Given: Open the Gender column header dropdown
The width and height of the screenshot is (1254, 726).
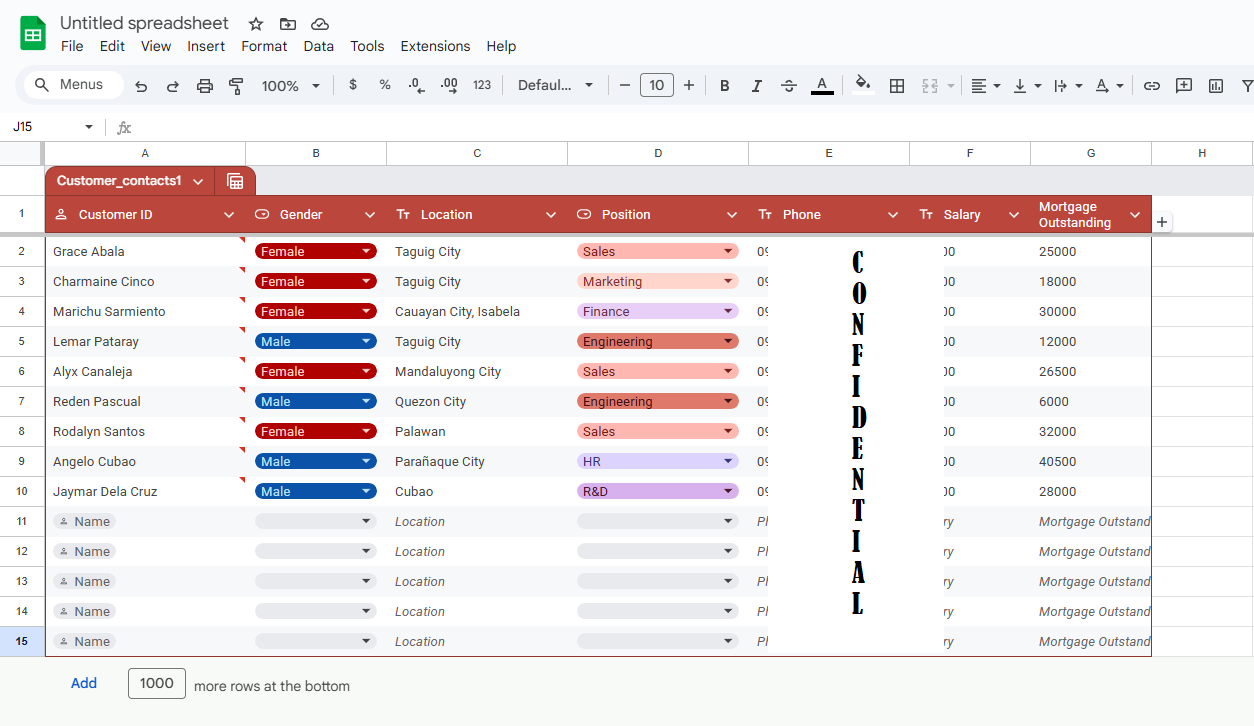Looking at the screenshot, I should tap(370, 215).
